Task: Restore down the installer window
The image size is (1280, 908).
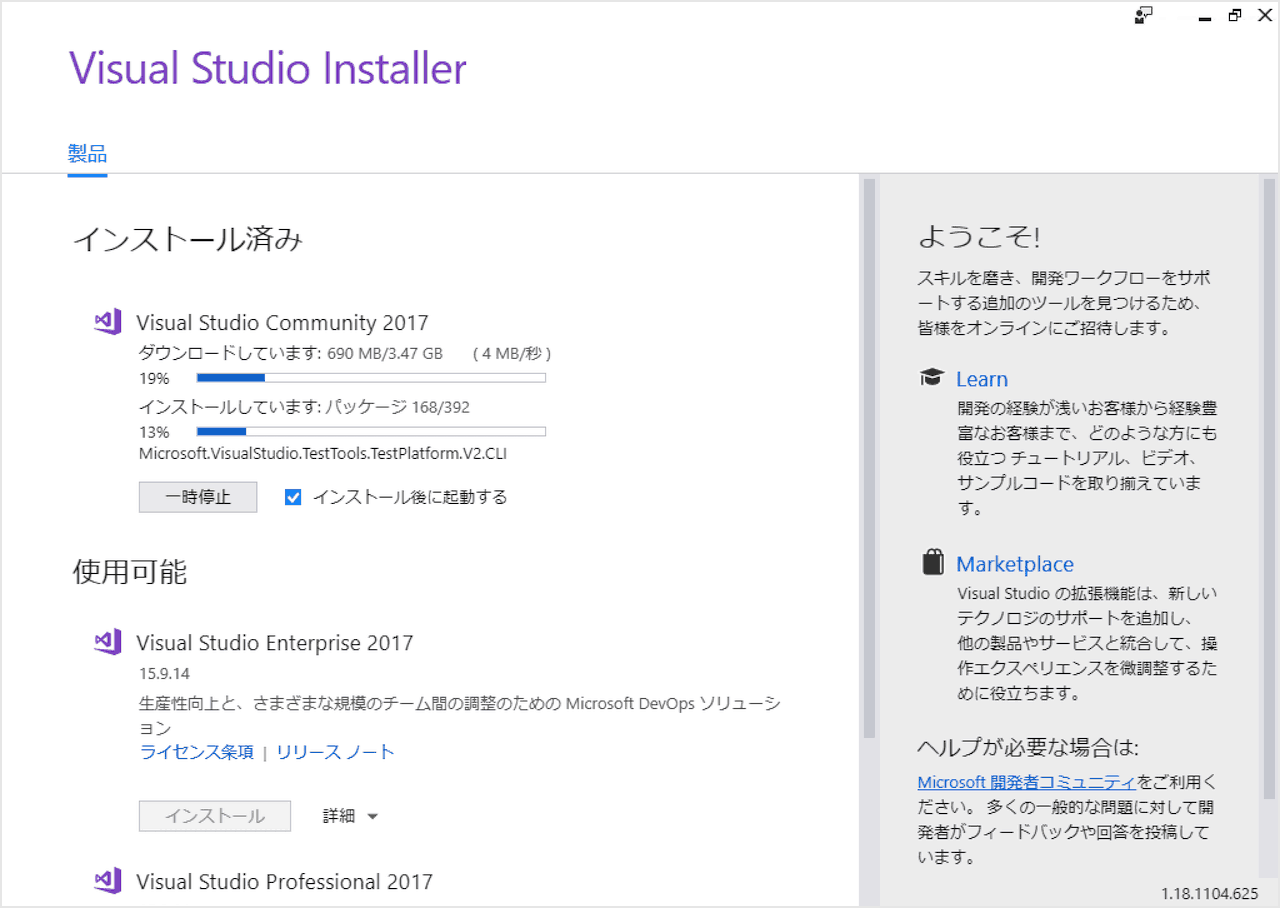Action: tap(1235, 15)
